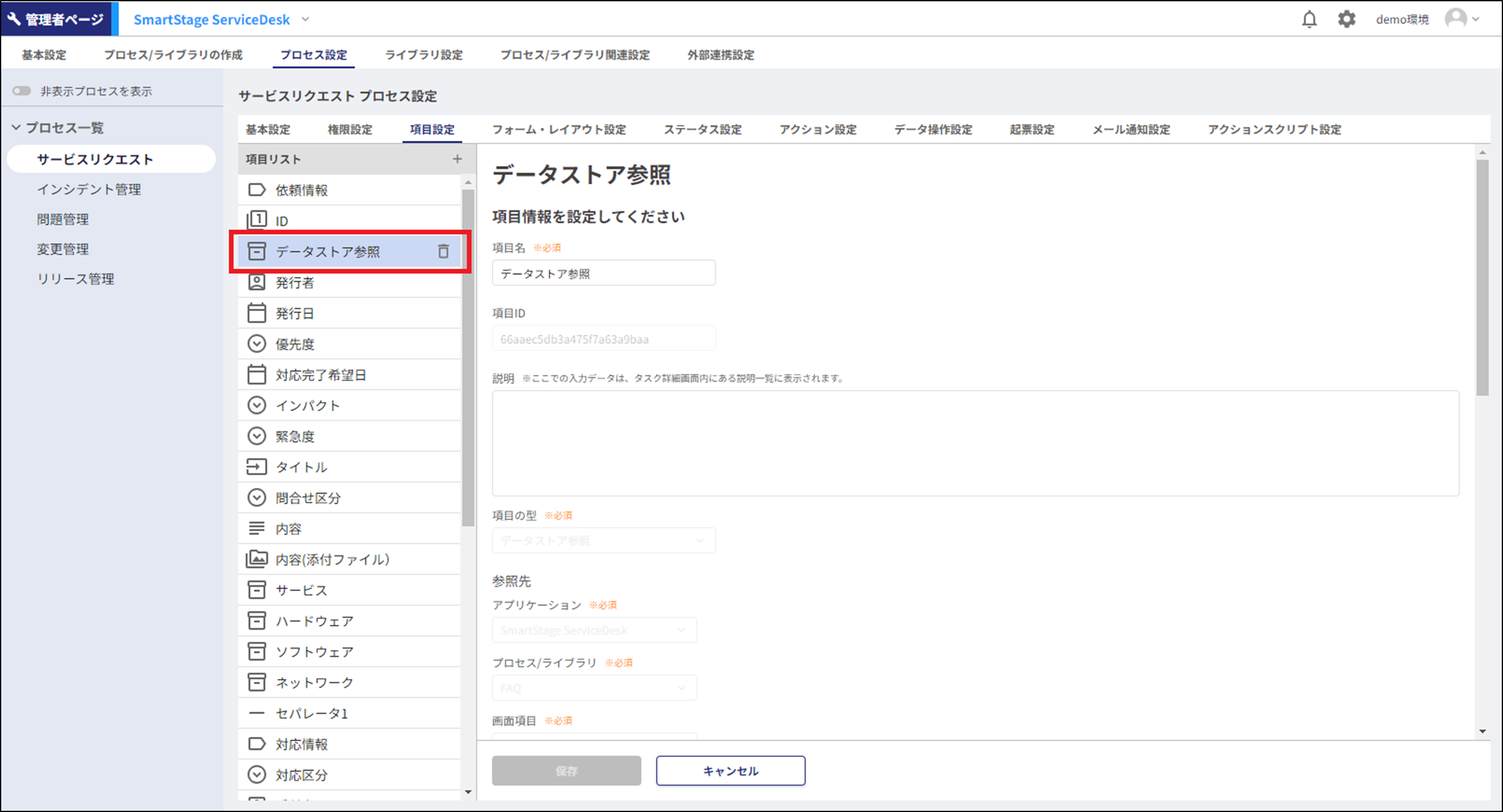The image size is (1503, 812).
Task: Switch to ステータス設定 tab
Action: 702,130
